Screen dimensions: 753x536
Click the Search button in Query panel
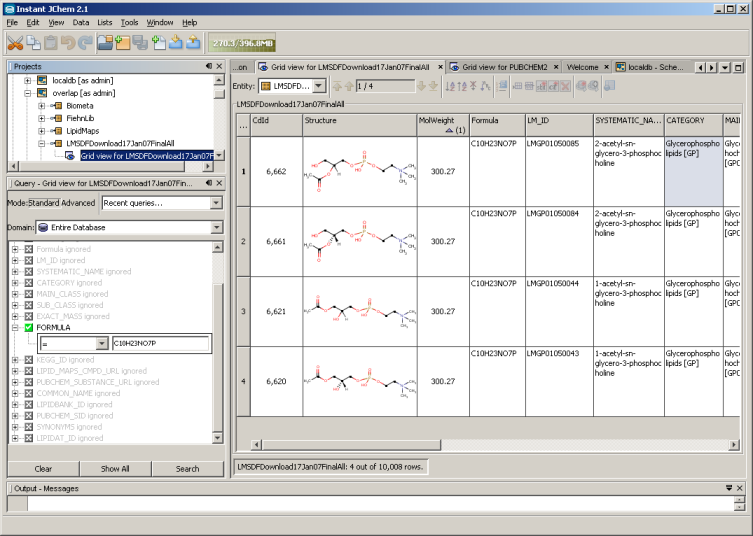(187, 468)
